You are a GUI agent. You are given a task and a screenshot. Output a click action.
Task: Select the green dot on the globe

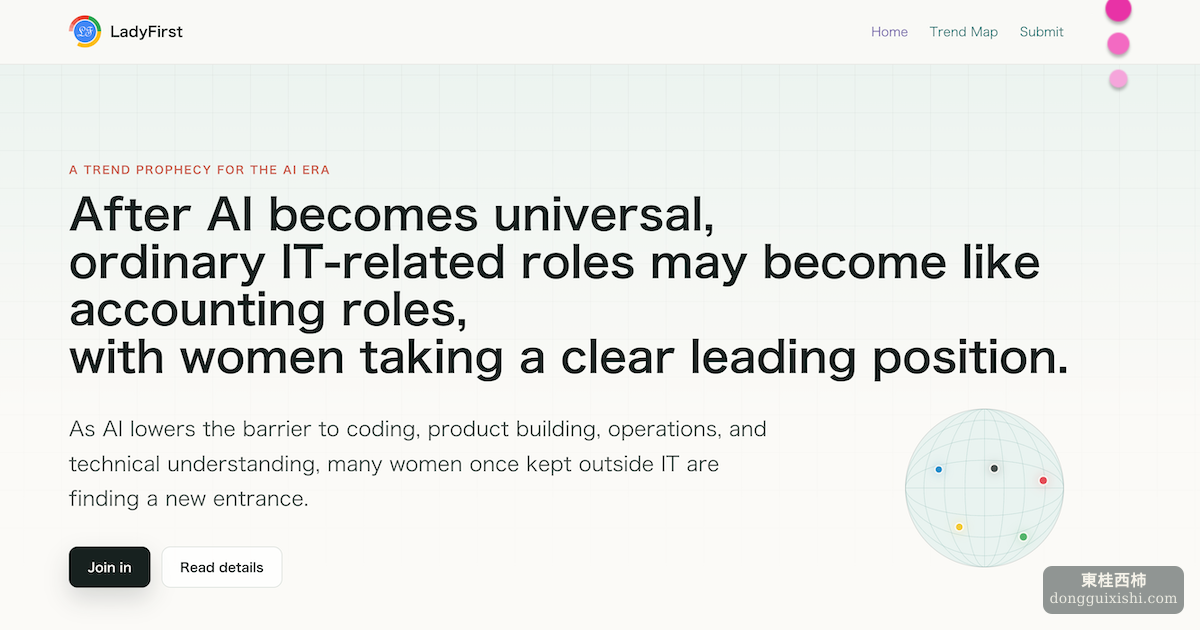tap(1023, 537)
